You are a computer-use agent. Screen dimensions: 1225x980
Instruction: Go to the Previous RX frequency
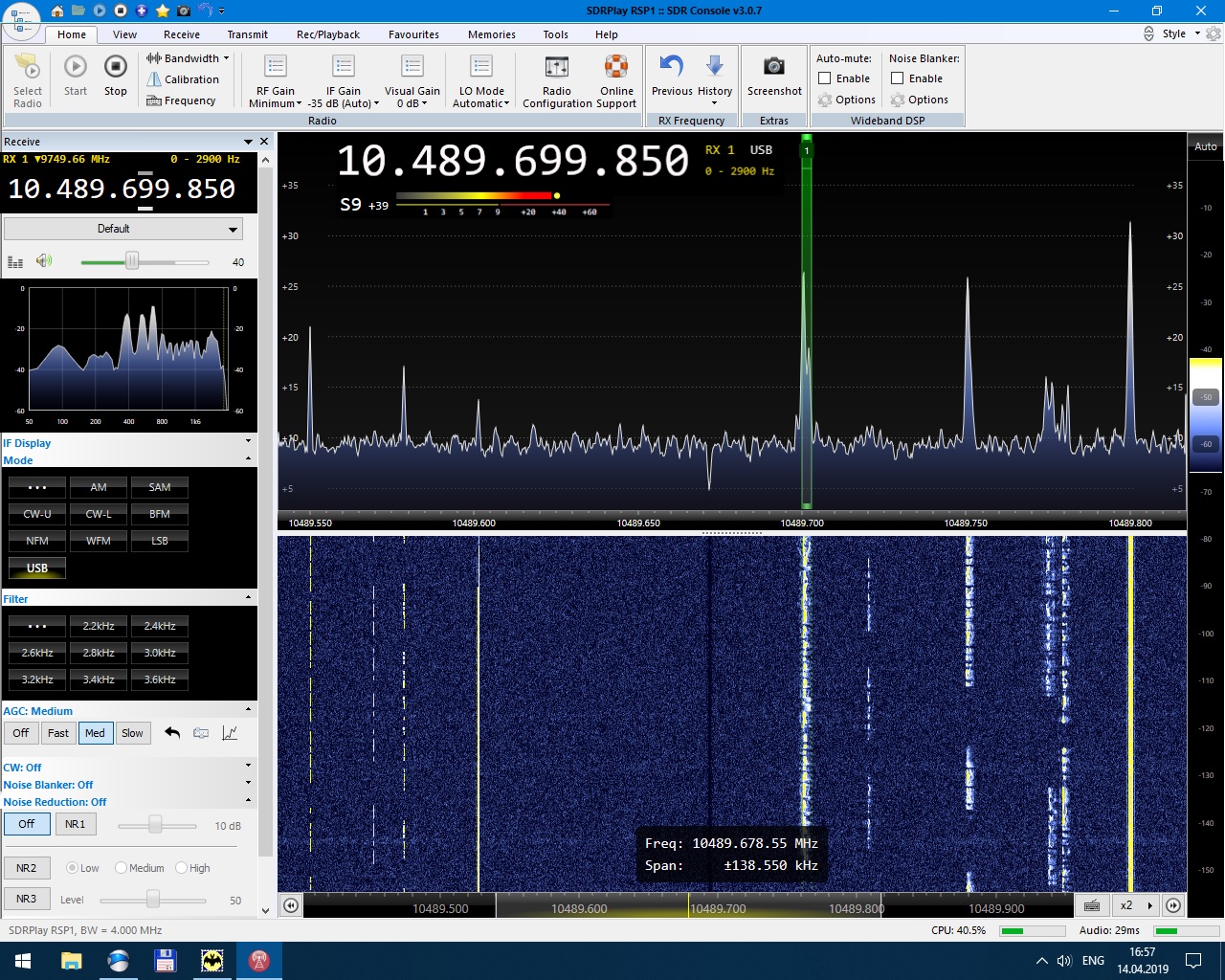[671, 67]
